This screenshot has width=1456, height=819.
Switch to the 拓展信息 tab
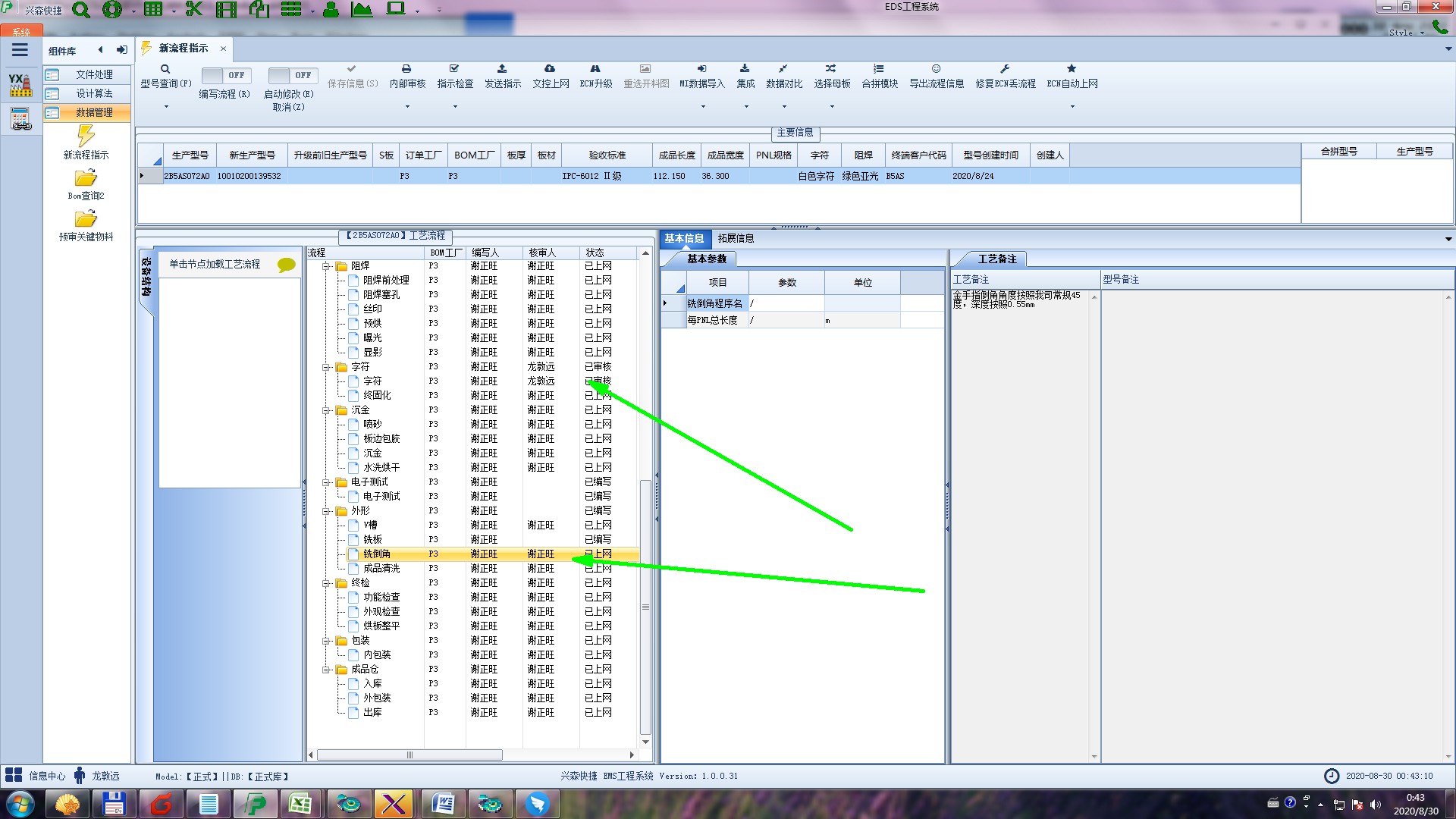(736, 238)
